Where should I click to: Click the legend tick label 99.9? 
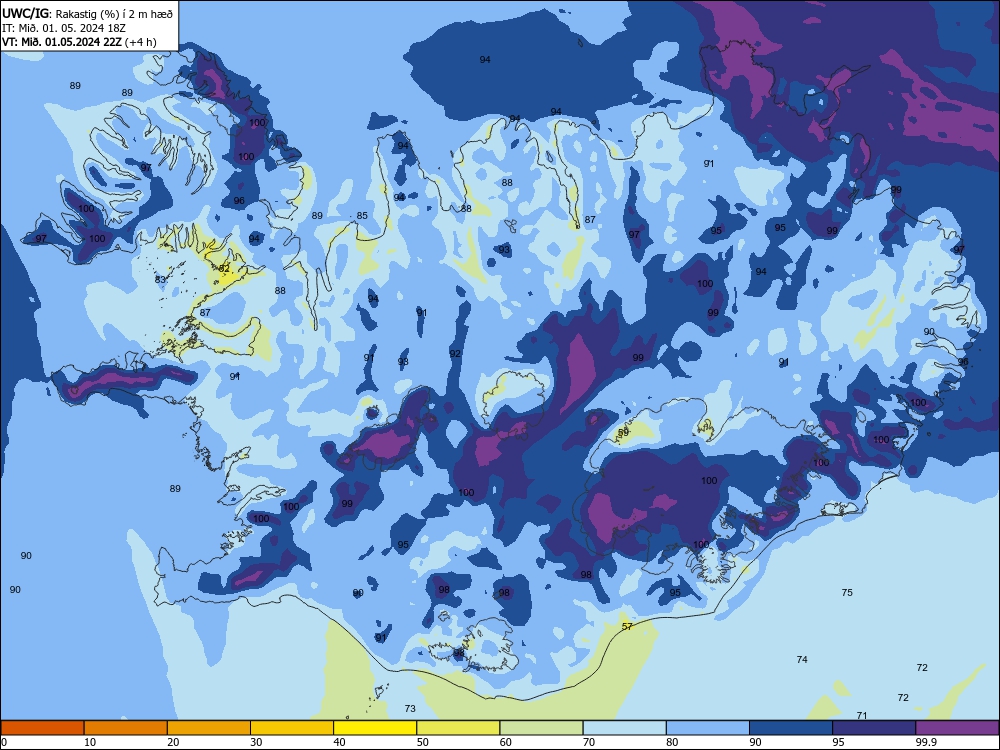pos(925,742)
